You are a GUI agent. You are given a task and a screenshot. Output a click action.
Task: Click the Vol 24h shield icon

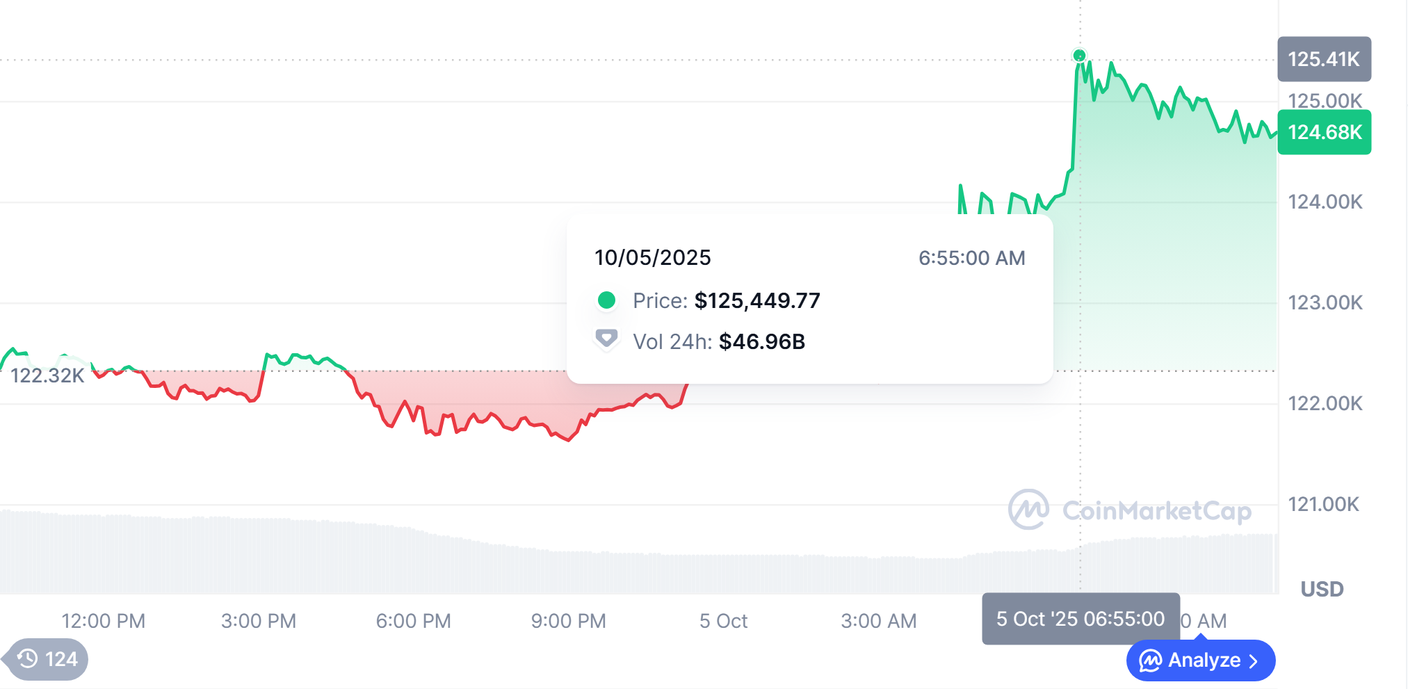pyautogui.click(x=606, y=340)
